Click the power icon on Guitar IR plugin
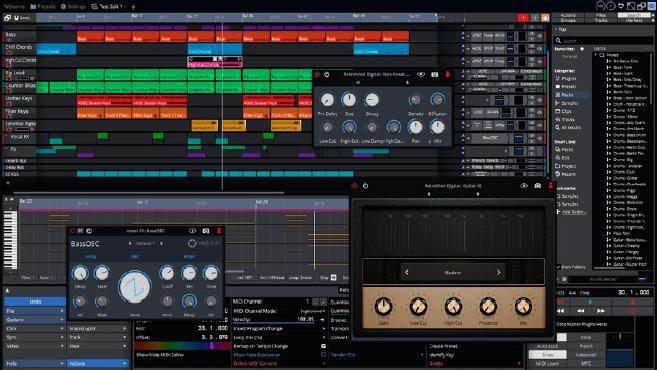The height and width of the screenshot is (370, 657). tap(365, 186)
